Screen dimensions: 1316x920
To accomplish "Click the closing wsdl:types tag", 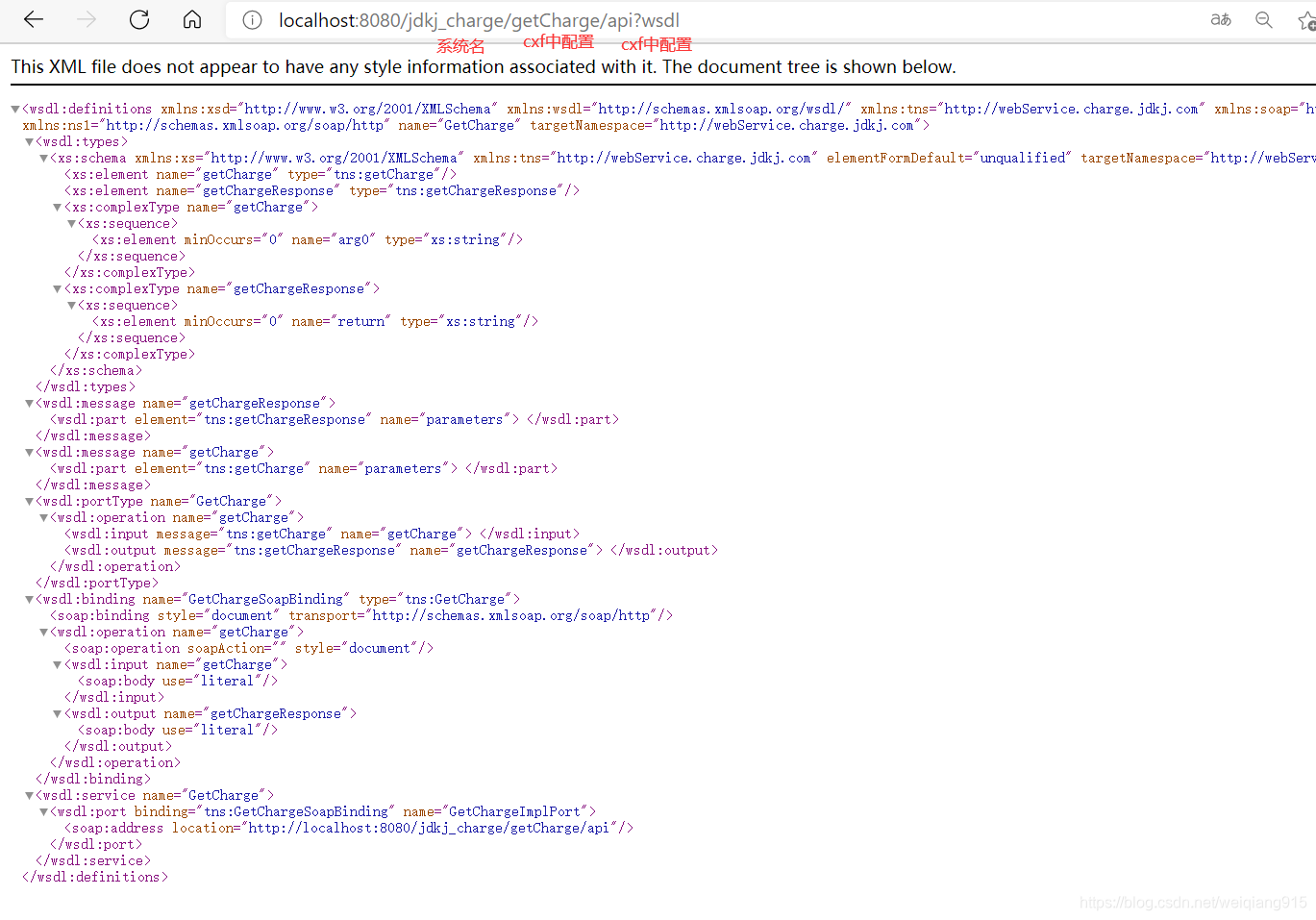I will pos(86,386).
